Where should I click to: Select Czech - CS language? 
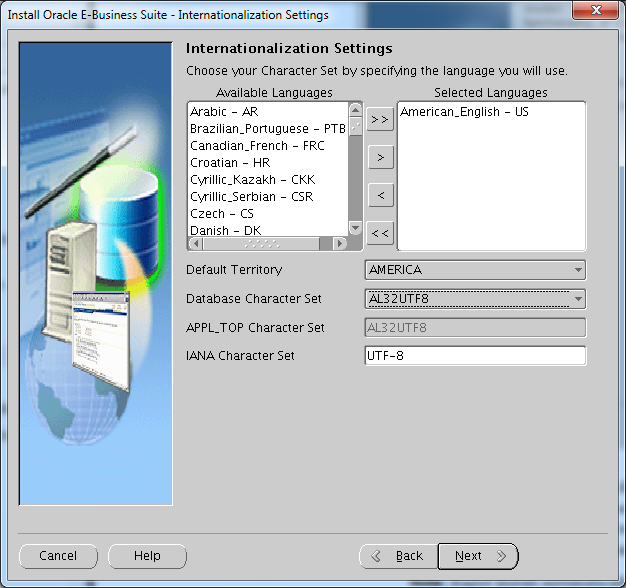click(x=268, y=214)
